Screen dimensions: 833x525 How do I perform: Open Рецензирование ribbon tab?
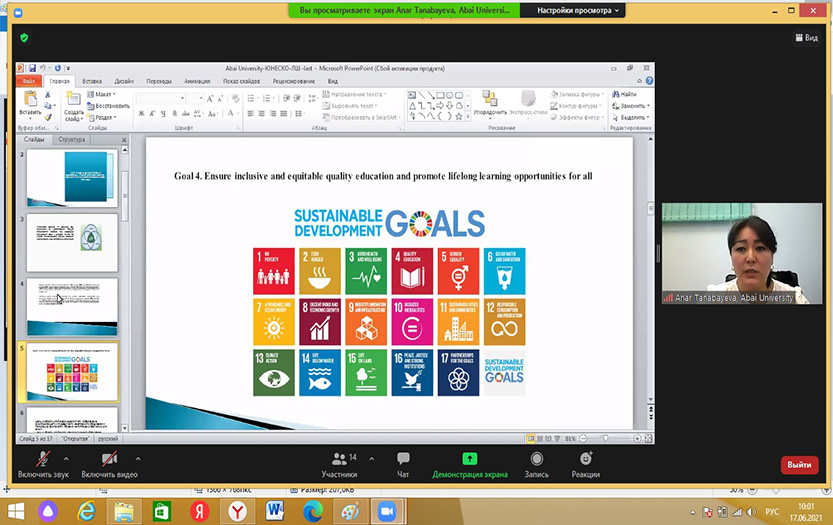point(294,81)
